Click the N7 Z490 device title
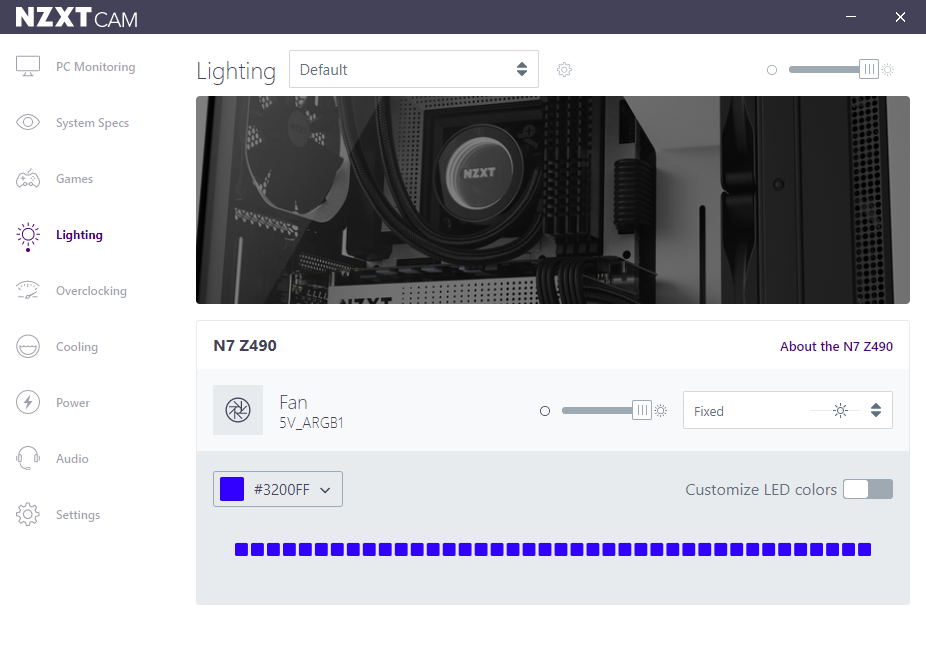 coord(244,346)
